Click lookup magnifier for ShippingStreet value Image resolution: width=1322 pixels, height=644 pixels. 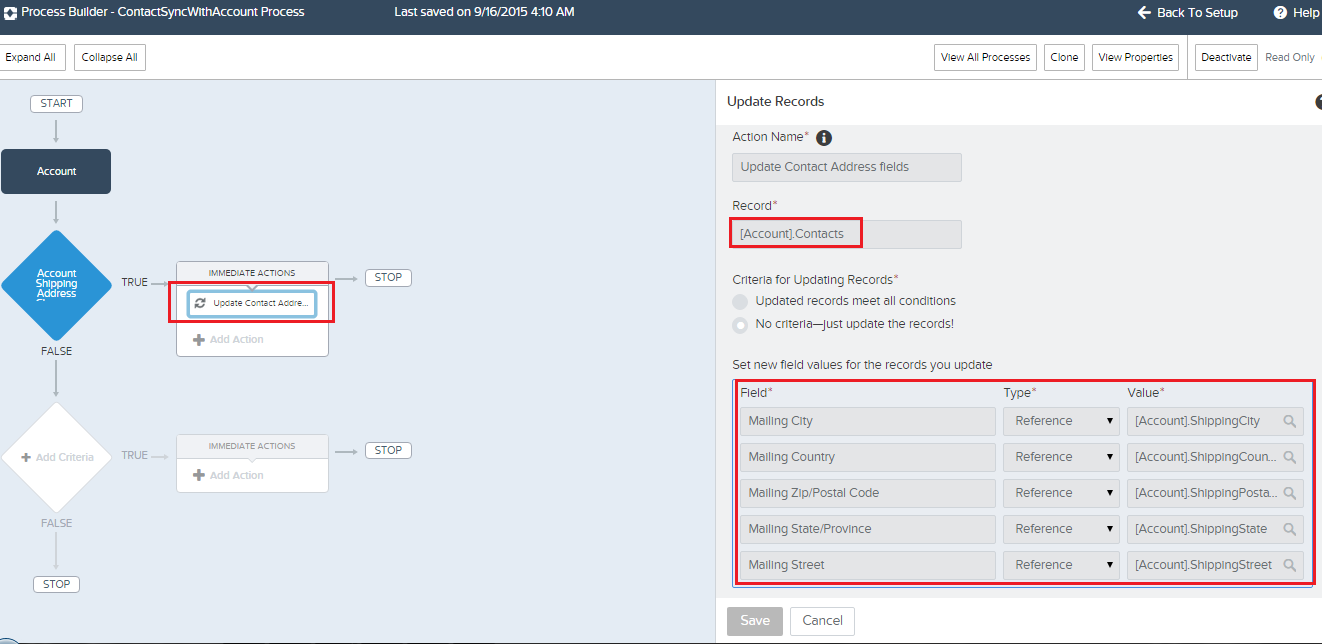point(1290,565)
